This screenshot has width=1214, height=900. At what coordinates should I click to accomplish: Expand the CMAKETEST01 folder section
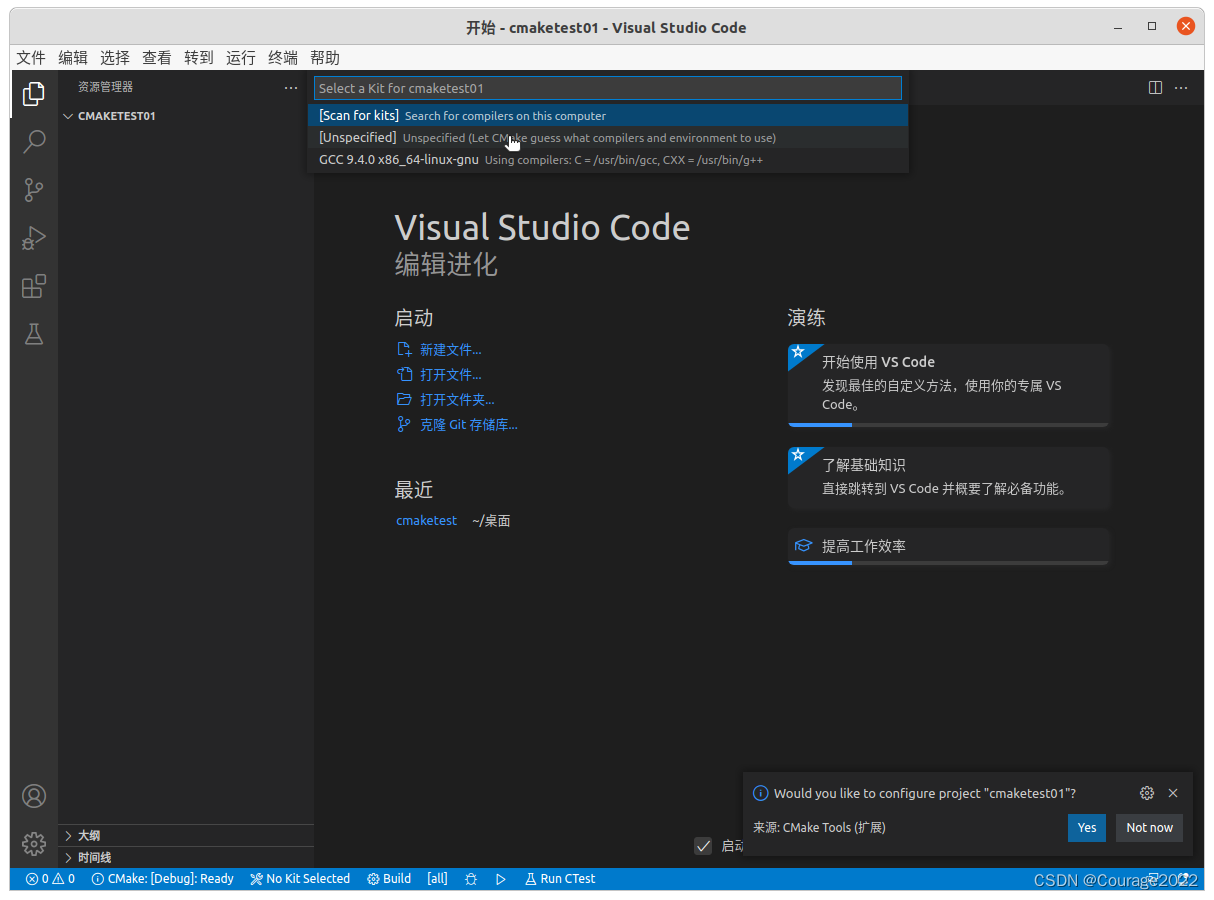coord(186,116)
